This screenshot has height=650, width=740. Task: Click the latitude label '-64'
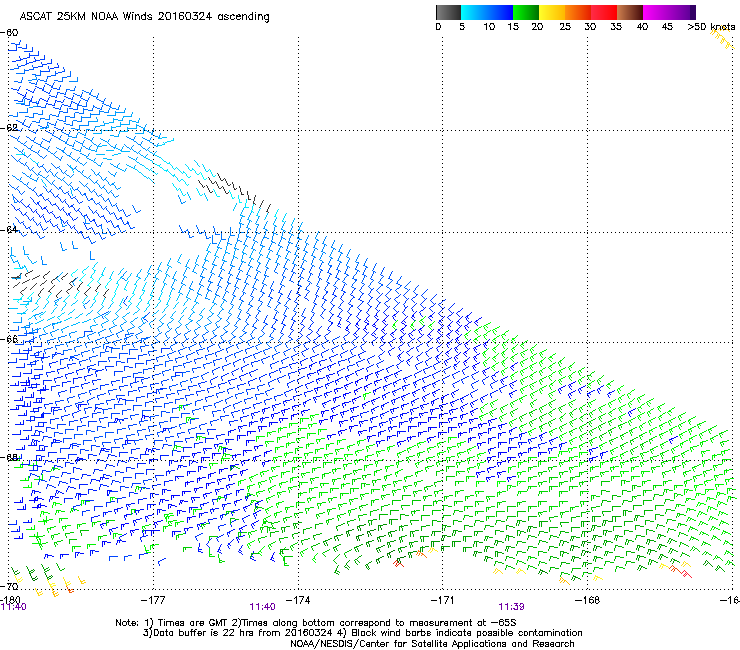(9, 229)
